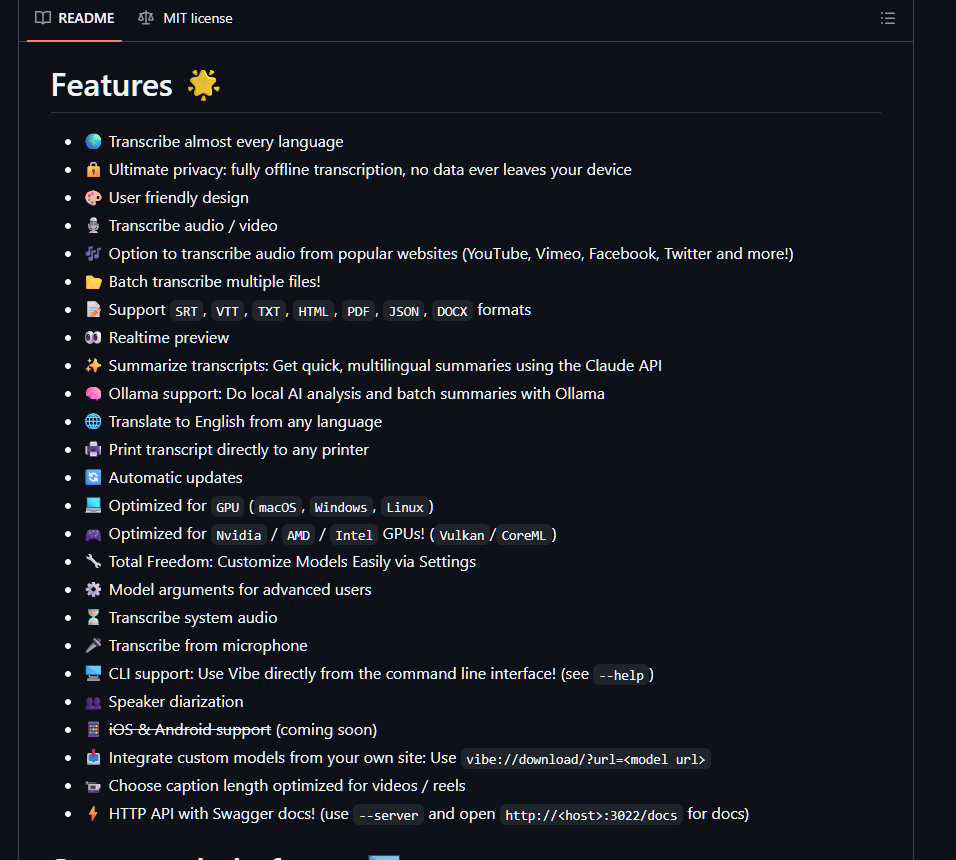Click the game controller emoji beside Nvidia

(x=93, y=534)
